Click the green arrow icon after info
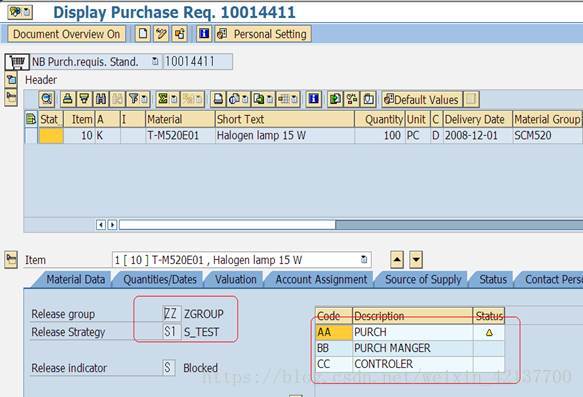 [335, 99]
